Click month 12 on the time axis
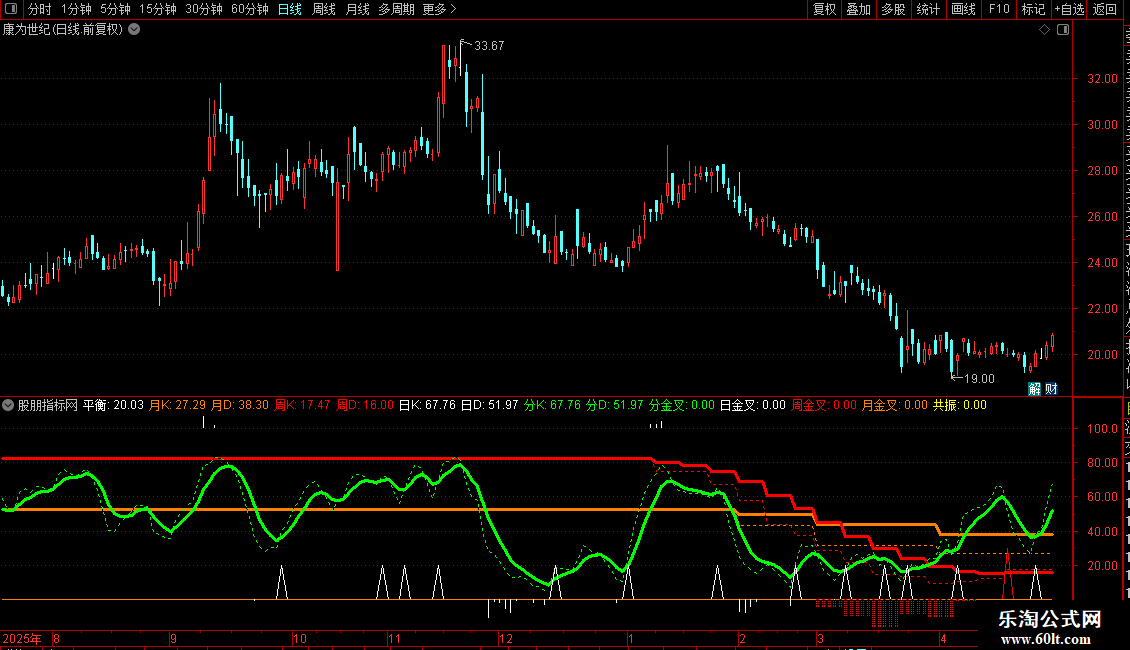 [506, 638]
